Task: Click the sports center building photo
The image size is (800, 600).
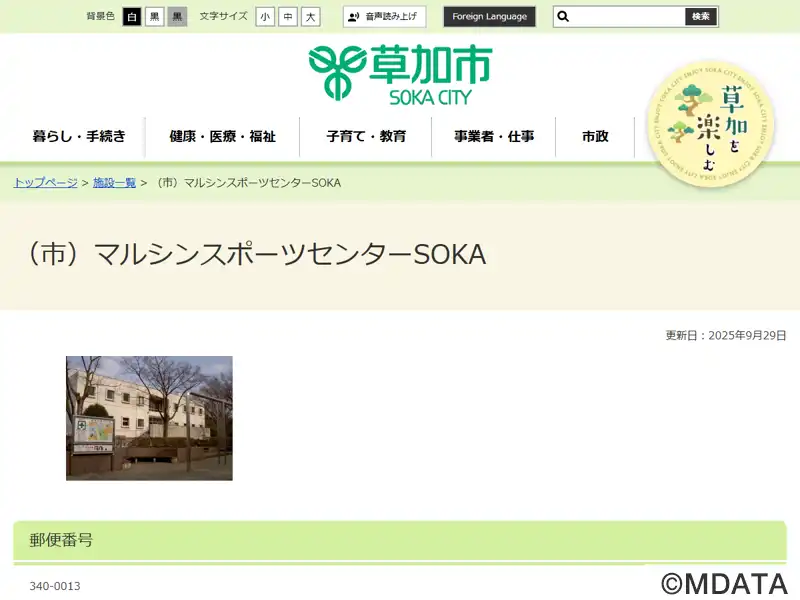Action: [x=149, y=418]
